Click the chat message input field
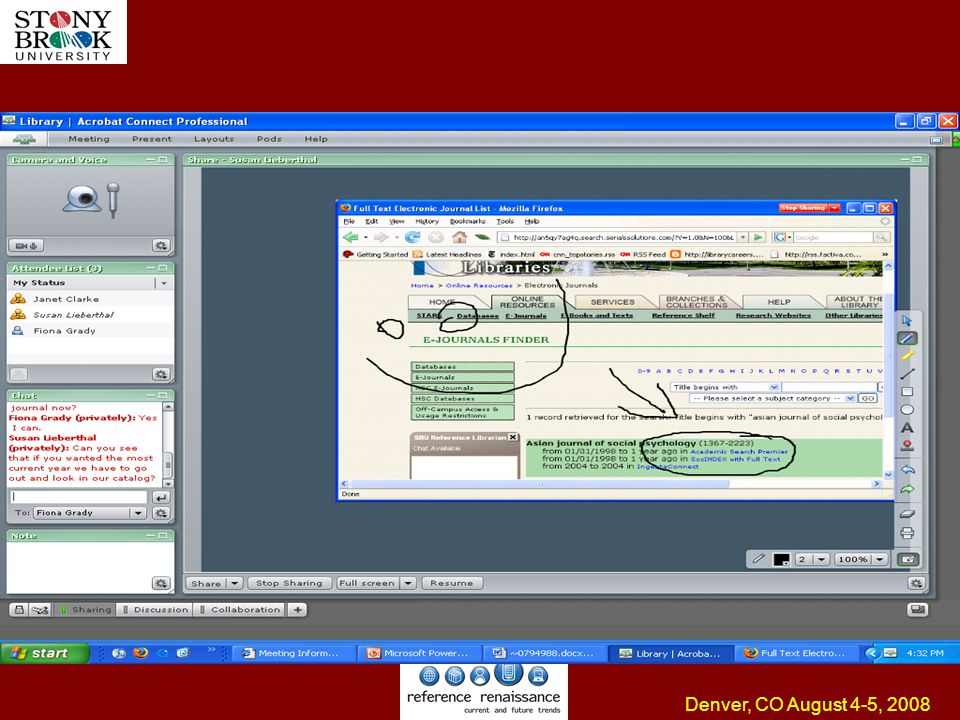The width and height of the screenshot is (960, 720). pyautogui.click(x=79, y=497)
